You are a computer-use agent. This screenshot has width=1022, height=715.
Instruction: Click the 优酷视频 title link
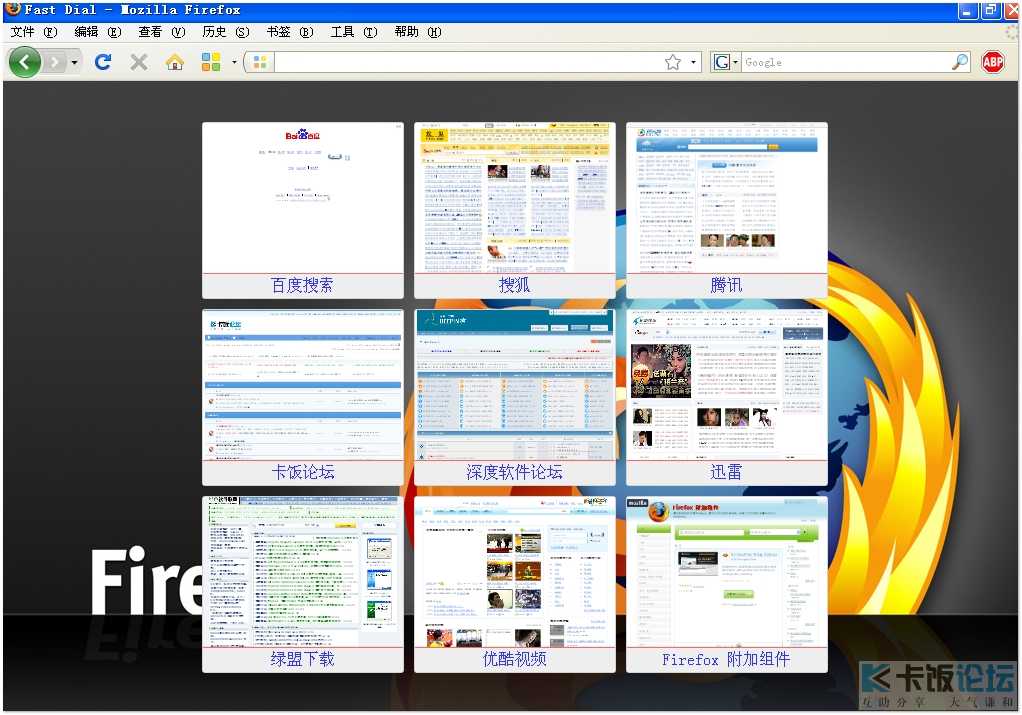click(x=515, y=660)
